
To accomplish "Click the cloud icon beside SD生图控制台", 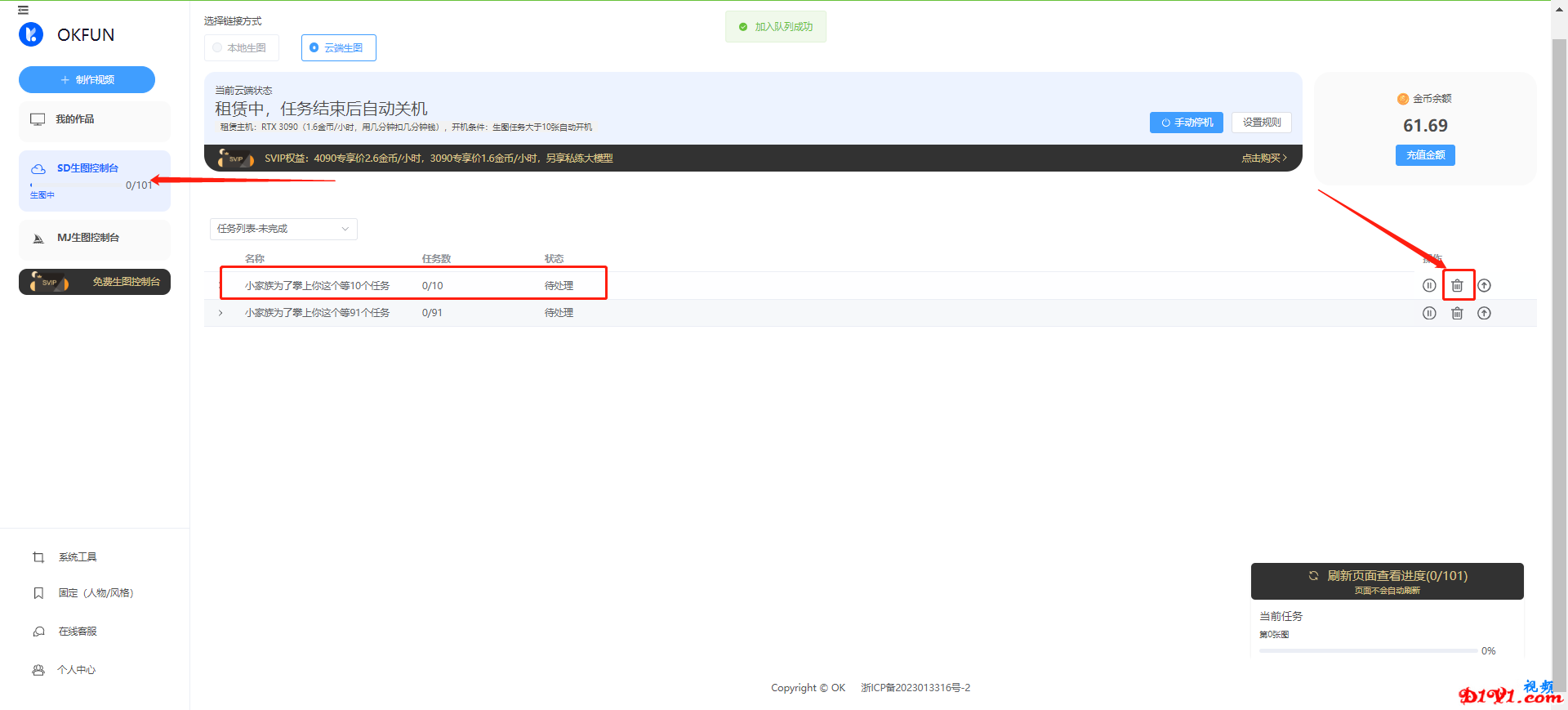I will coord(38,169).
